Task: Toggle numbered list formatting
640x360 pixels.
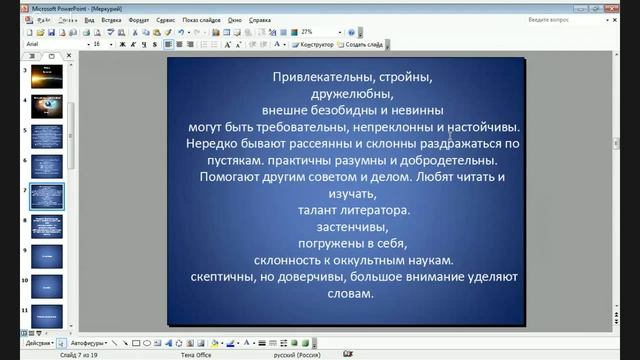Action: [x=203, y=44]
